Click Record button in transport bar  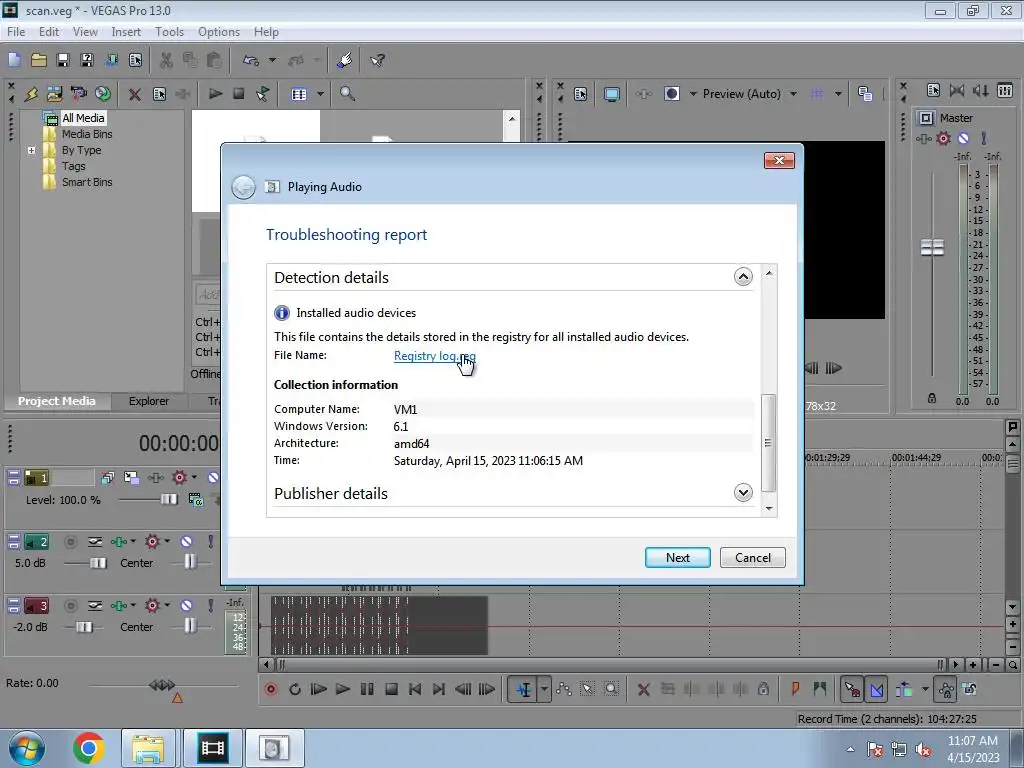point(271,689)
